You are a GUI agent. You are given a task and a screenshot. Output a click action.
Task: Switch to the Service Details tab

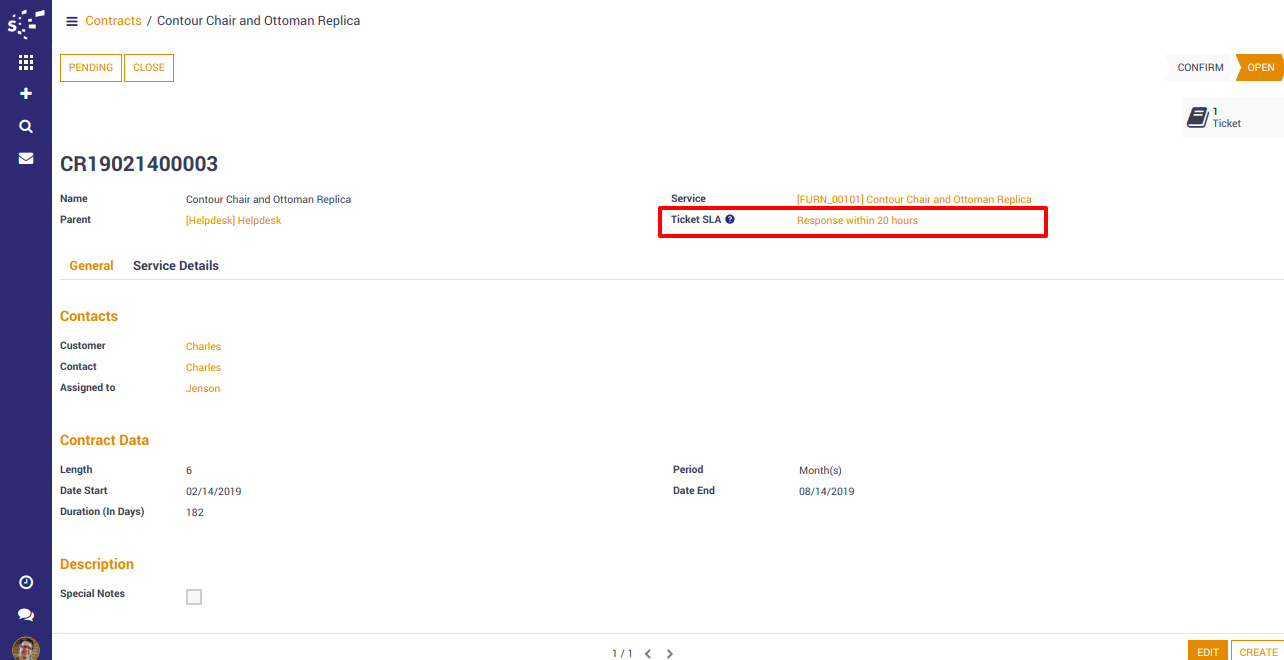(176, 266)
